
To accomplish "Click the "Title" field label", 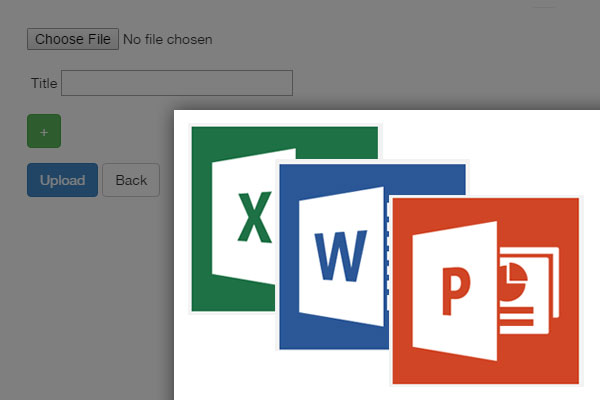I will (x=44, y=83).
